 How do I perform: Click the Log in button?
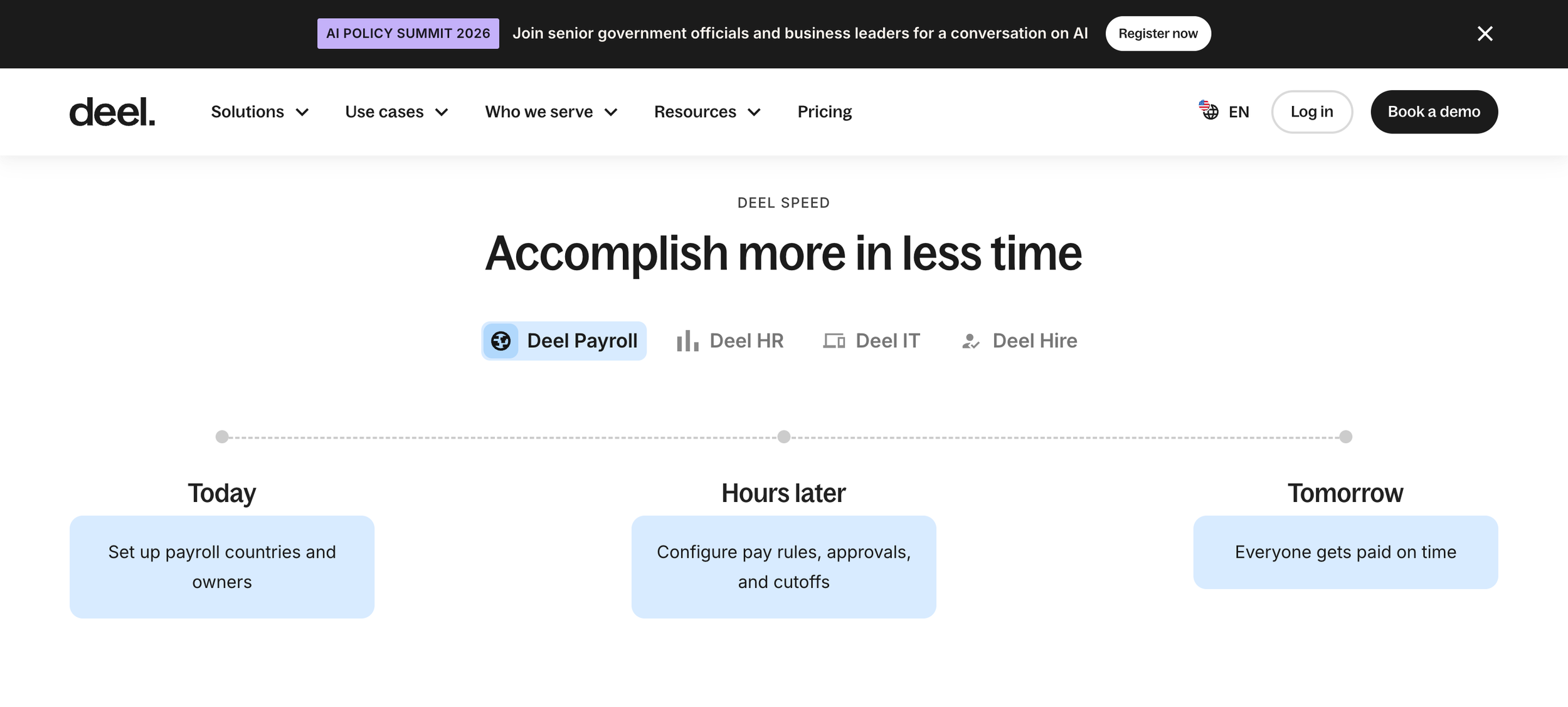[x=1311, y=112]
